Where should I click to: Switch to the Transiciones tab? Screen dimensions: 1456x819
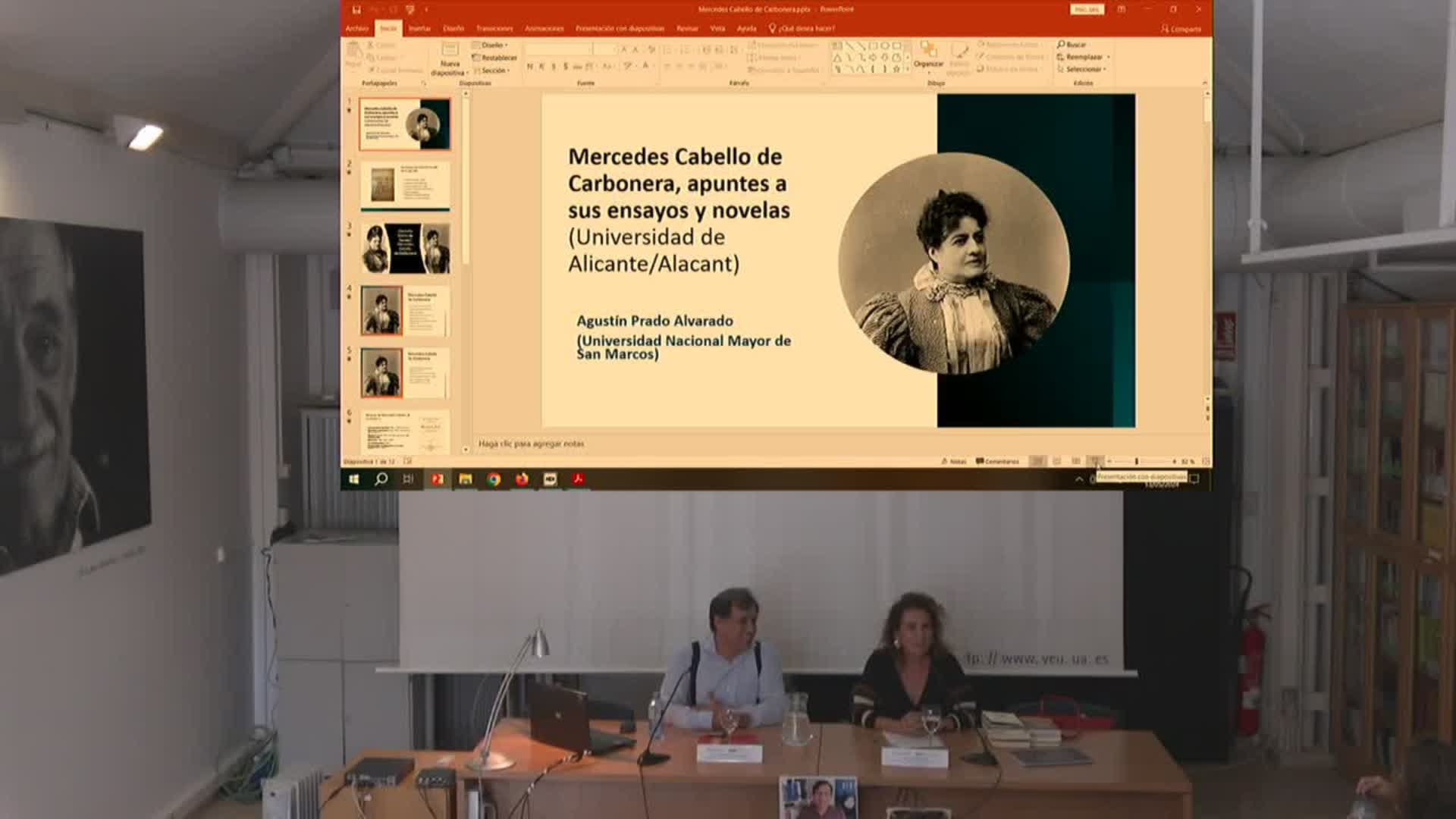point(494,28)
